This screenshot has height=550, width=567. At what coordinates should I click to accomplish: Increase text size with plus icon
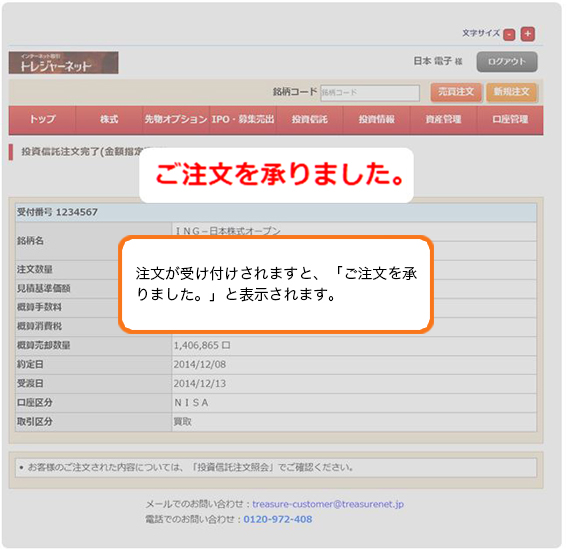tap(528, 34)
